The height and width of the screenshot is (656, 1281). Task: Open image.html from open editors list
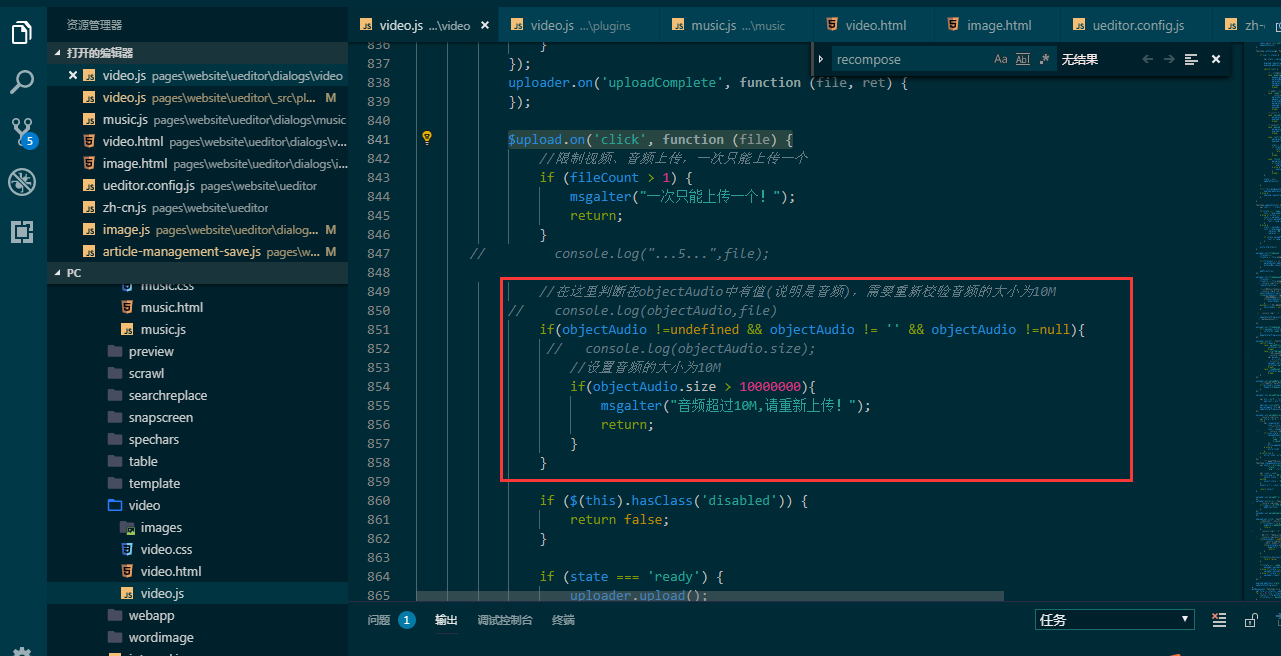point(198,163)
